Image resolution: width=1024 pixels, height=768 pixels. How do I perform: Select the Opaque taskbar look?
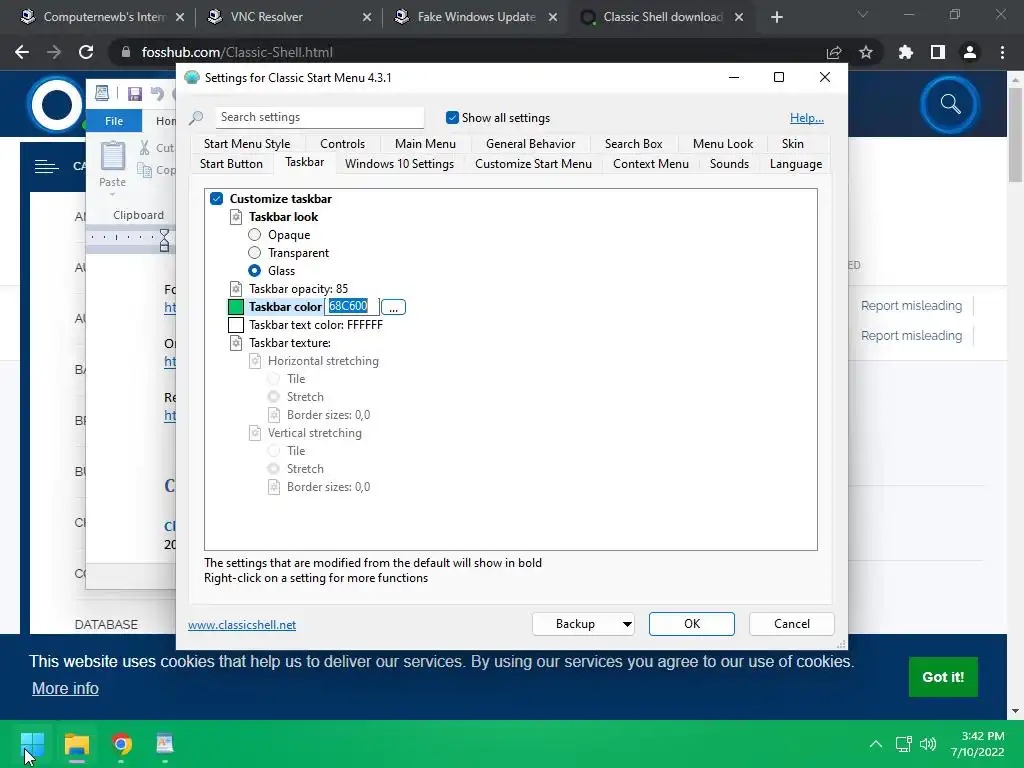(x=254, y=234)
